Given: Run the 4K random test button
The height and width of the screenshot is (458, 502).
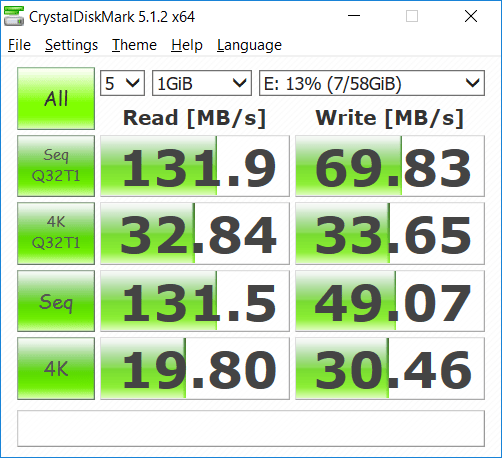Looking at the screenshot, I should (56, 368).
